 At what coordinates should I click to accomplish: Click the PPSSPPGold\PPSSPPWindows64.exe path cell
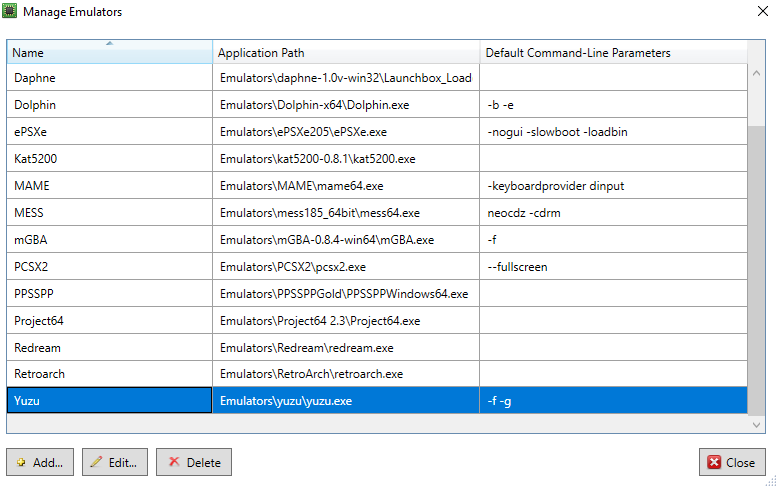point(346,293)
